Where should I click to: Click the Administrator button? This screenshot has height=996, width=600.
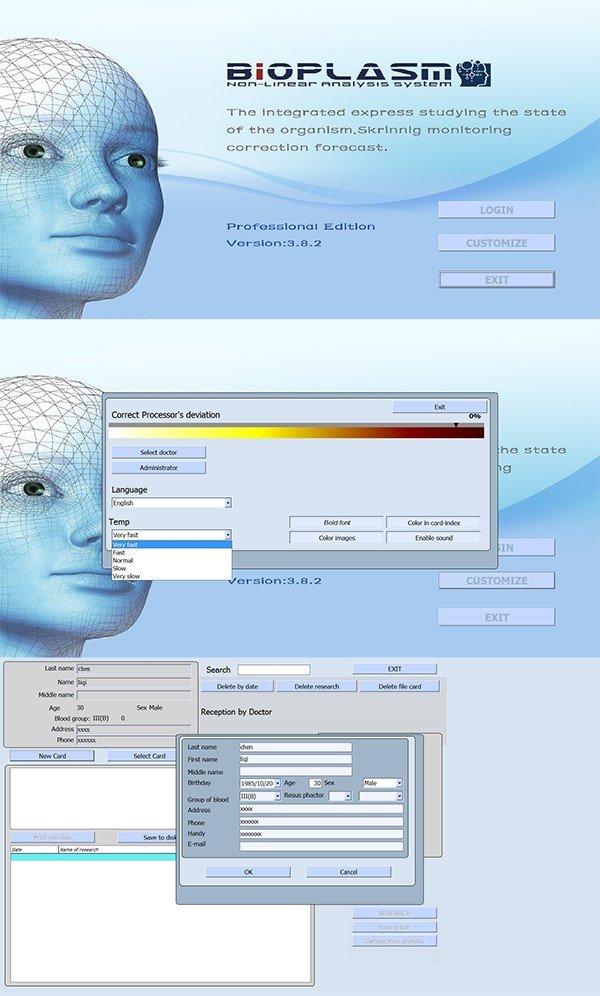(159, 468)
